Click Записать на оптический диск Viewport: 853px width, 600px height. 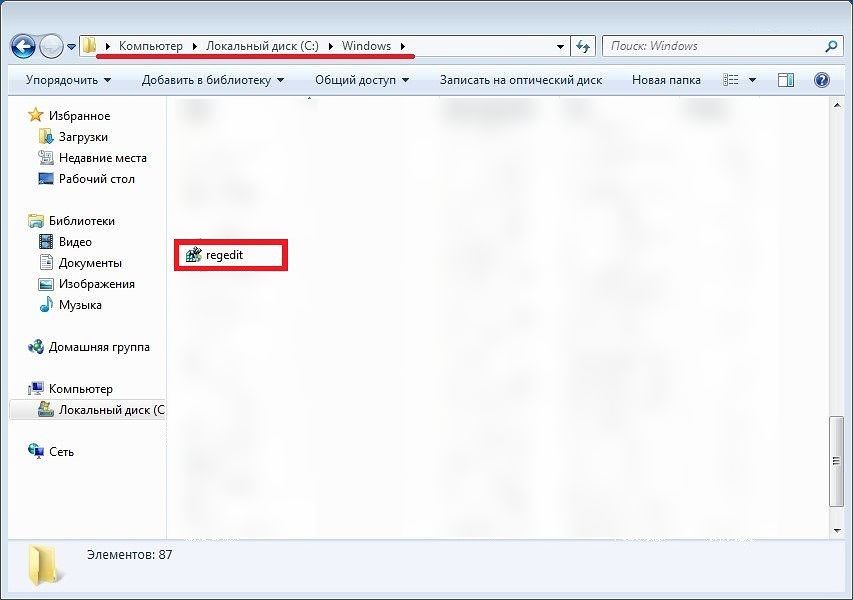521,80
